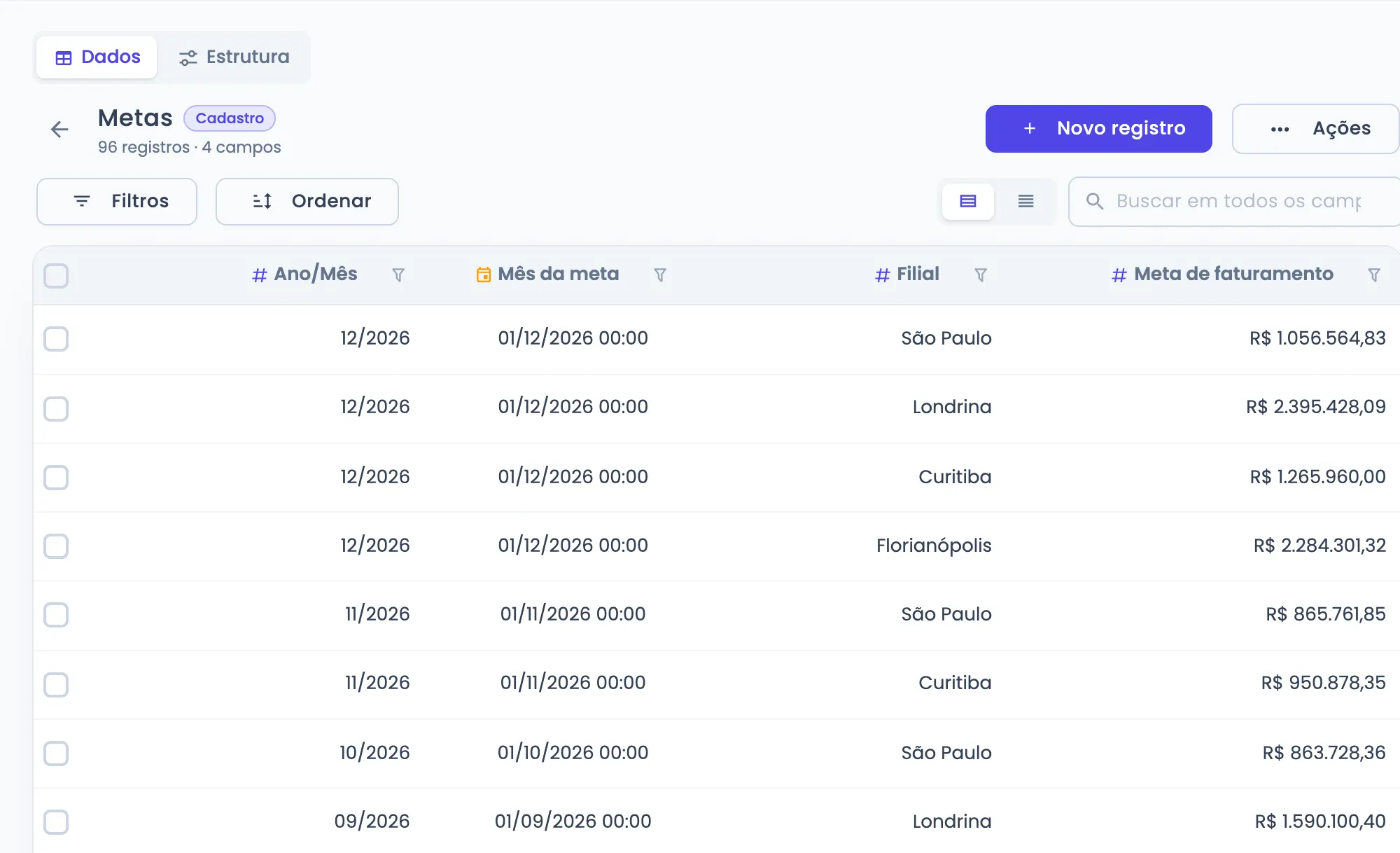Click the value R$ 1.590.100,40

1320,821
